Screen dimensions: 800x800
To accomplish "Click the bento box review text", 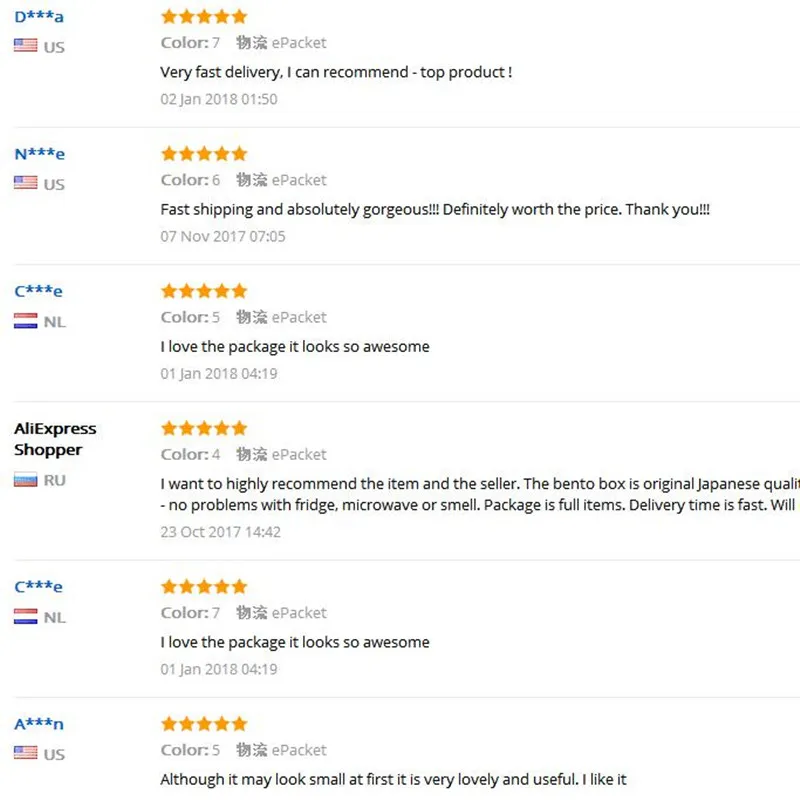I will pos(480,494).
